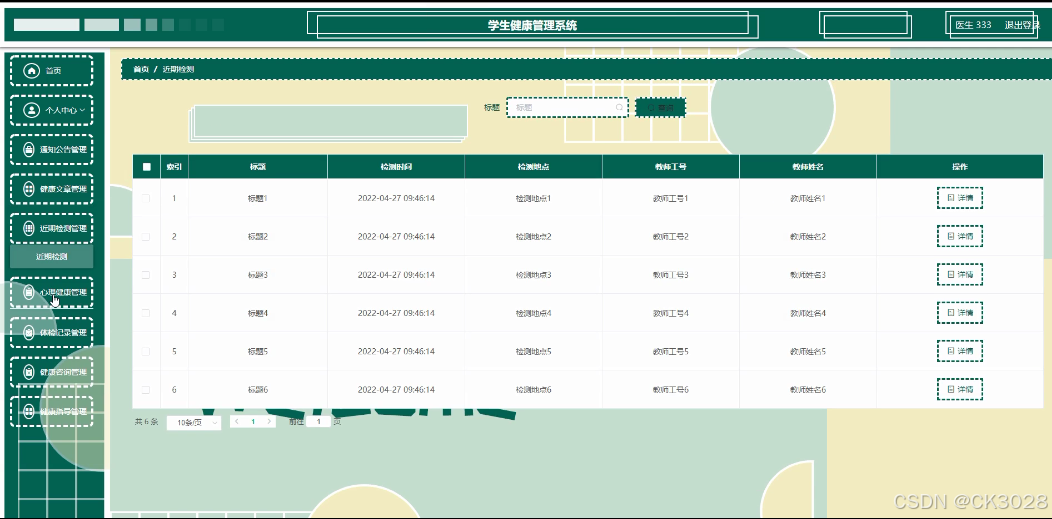Check the box for row 标题5

coord(146,351)
